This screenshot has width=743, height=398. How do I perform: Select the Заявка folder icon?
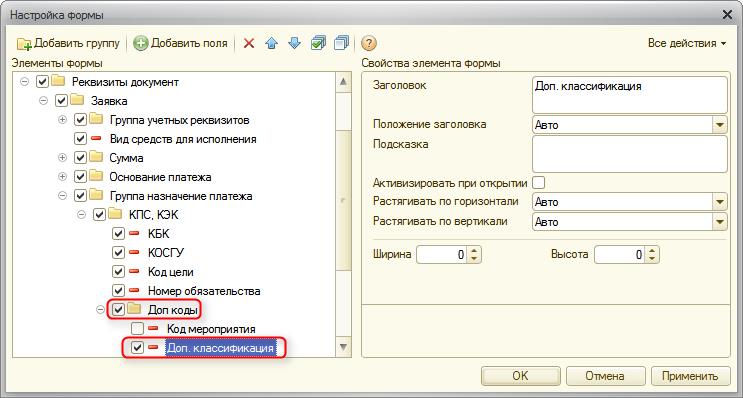pyautogui.click(x=77, y=100)
